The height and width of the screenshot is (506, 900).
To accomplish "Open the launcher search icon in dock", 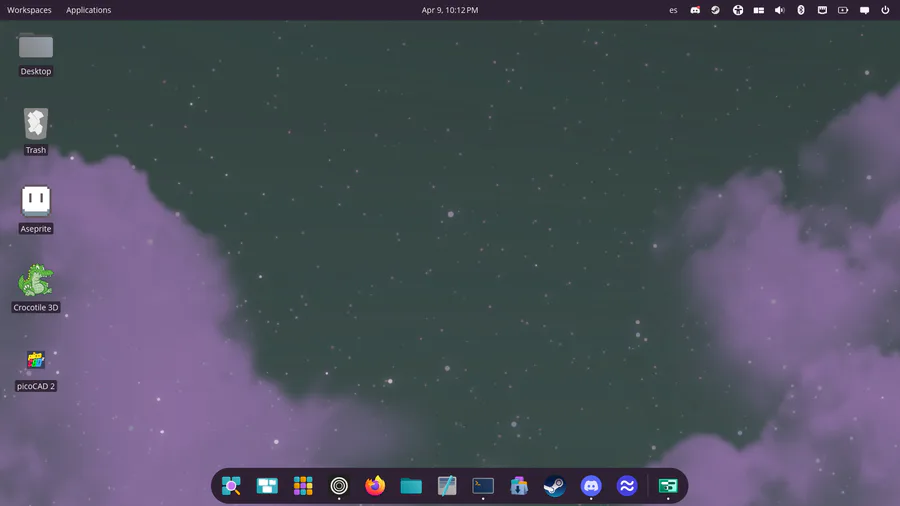I will pos(231,486).
